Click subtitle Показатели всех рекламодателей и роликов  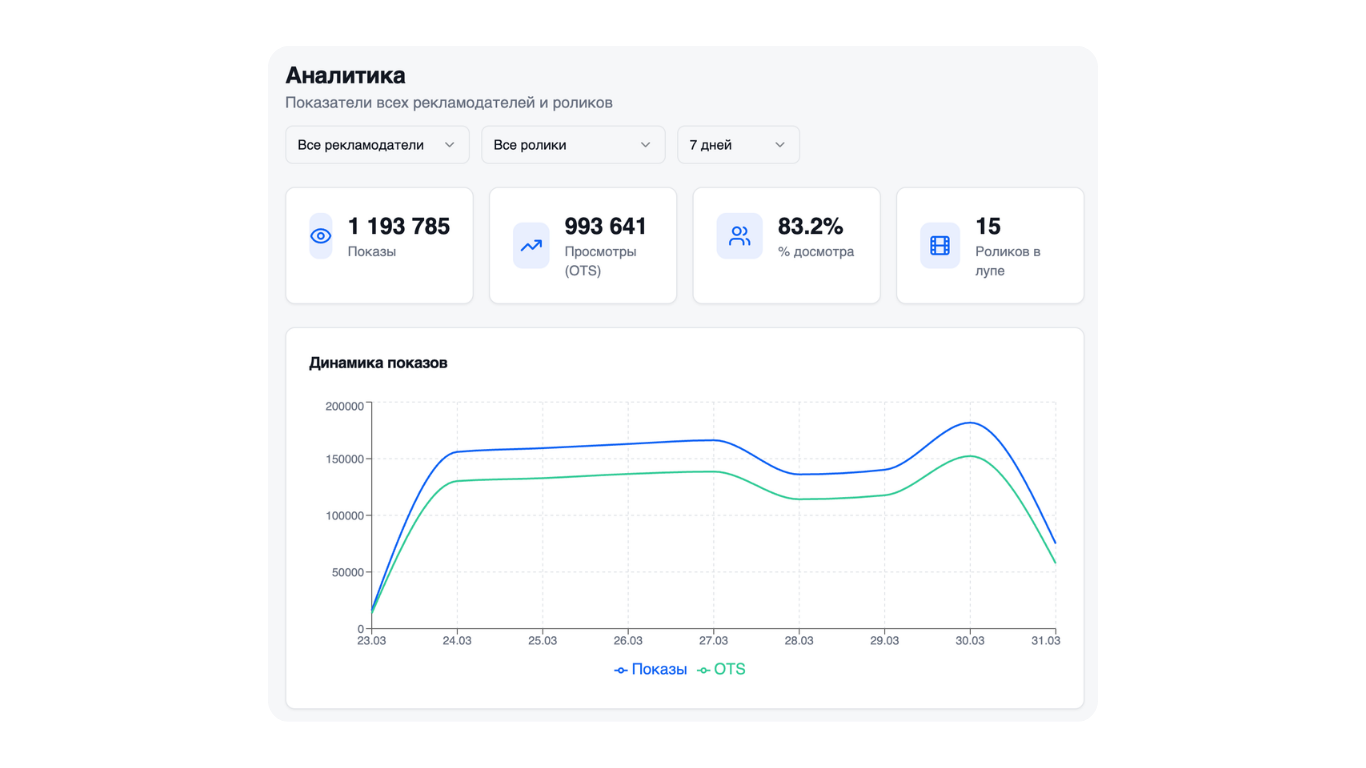tap(449, 103)
